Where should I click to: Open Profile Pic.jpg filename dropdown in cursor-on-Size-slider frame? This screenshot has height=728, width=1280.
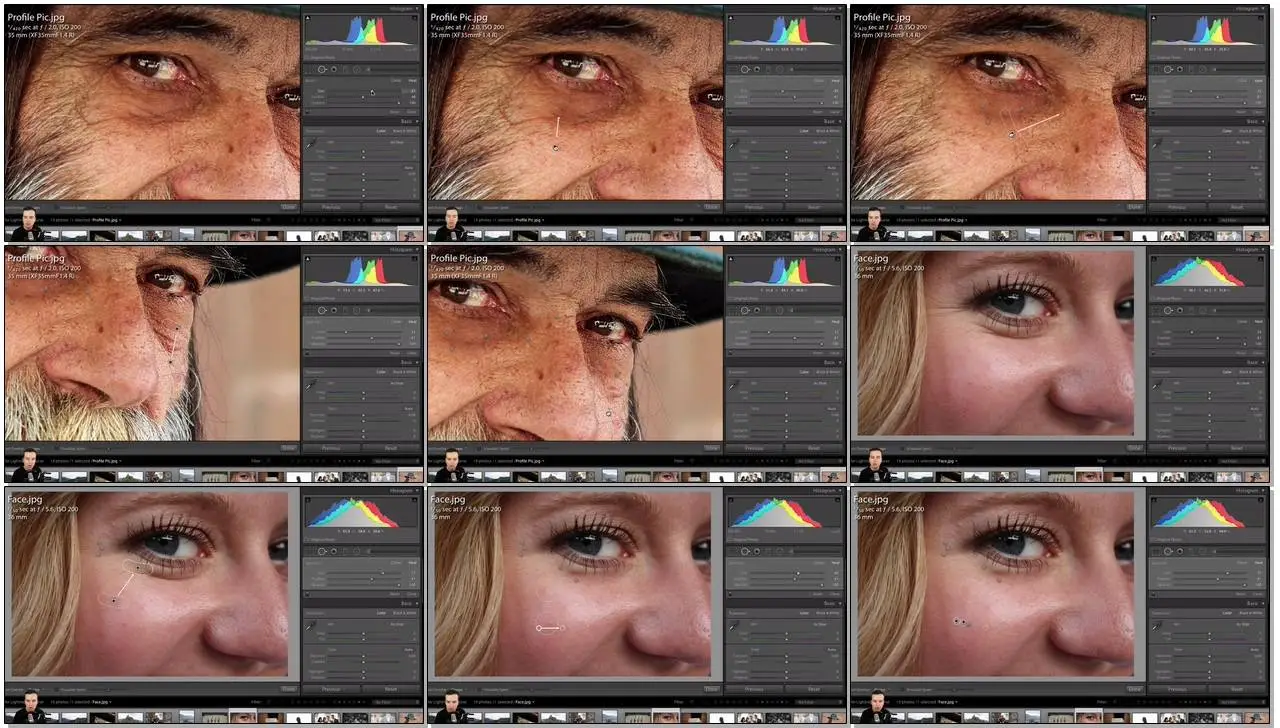[105, 219]
